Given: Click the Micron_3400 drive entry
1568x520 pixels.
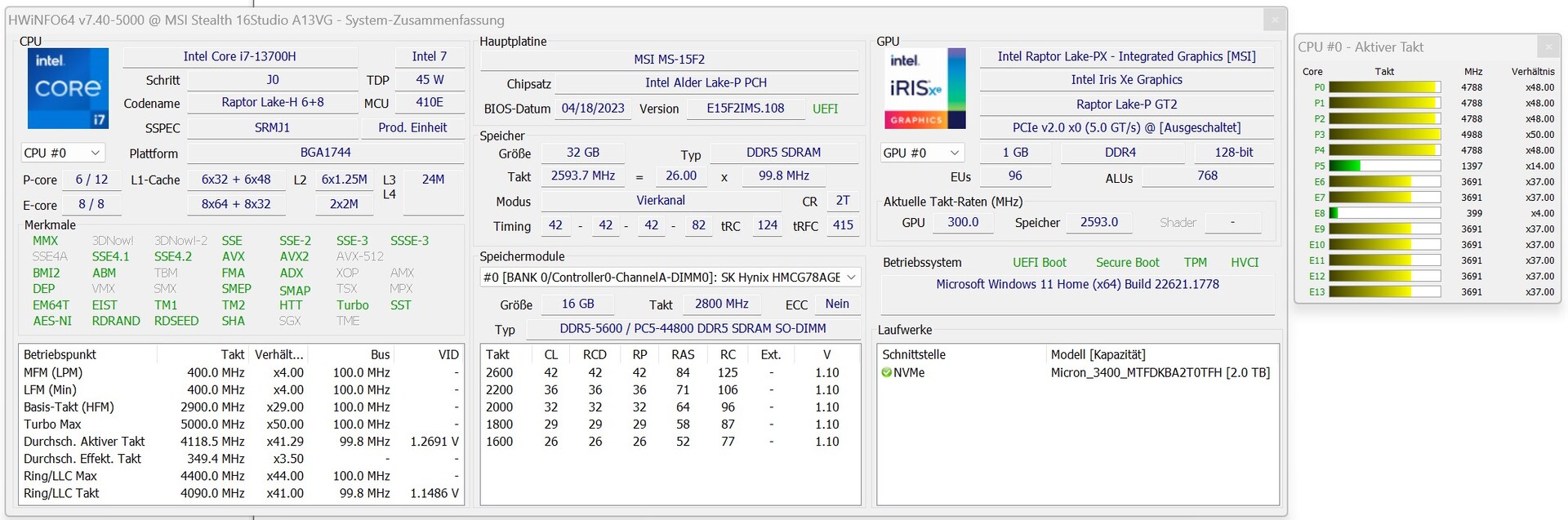Looking at the screenshot, I should click(x=1160, y=373).
